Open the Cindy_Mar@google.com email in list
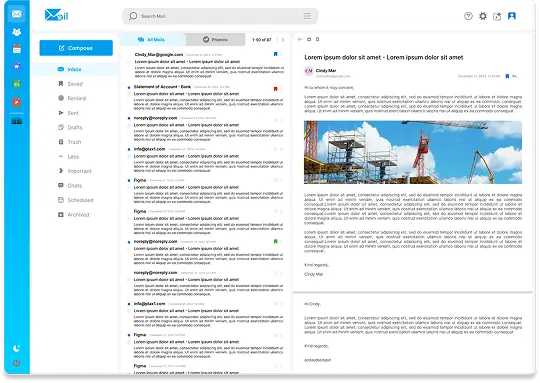The width and height of the screenshot is (540, 383). click(x=206, y=65)
